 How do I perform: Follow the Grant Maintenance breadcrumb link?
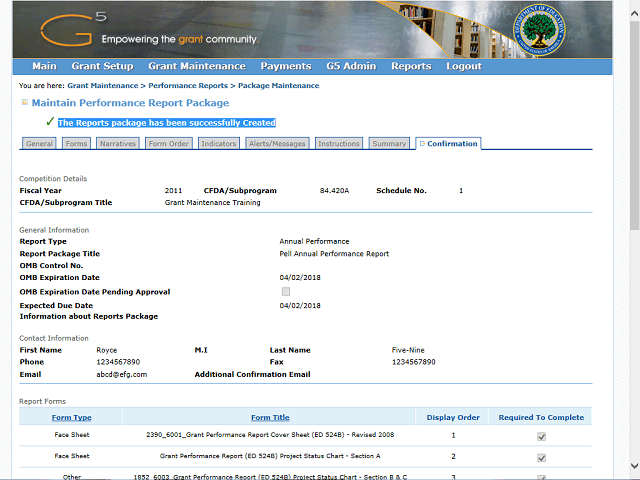pyautogui.click(x=103, y=86)
